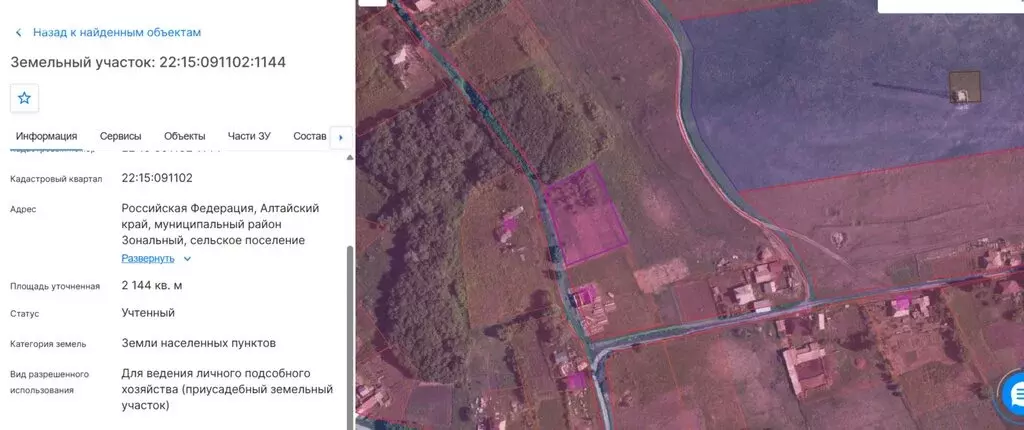Click the Категория земель label

click(x=48, y=344)
